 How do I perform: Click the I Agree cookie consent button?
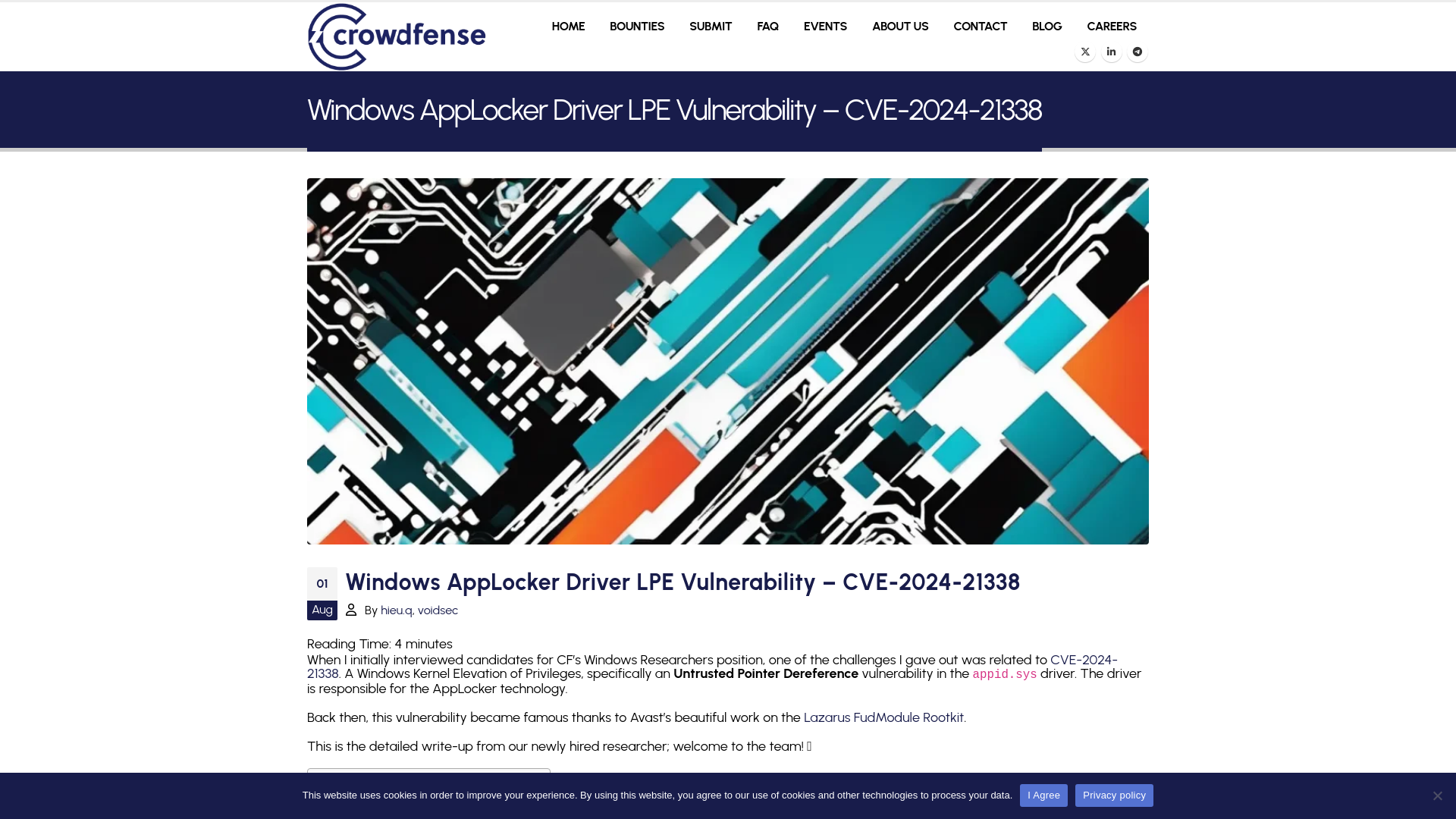point(1043,795)
